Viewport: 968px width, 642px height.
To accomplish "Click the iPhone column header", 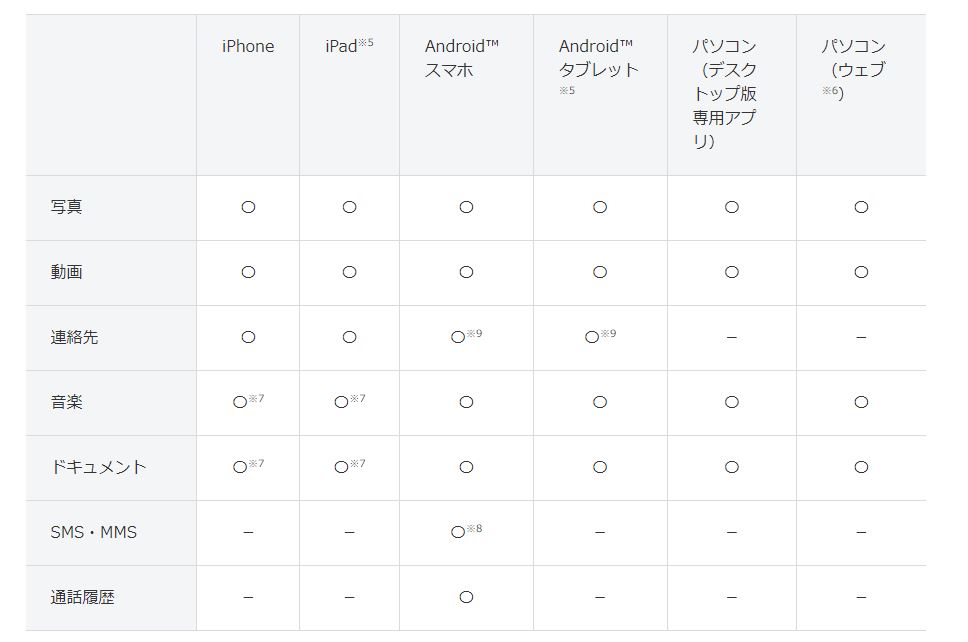I will tap(248, 46).
